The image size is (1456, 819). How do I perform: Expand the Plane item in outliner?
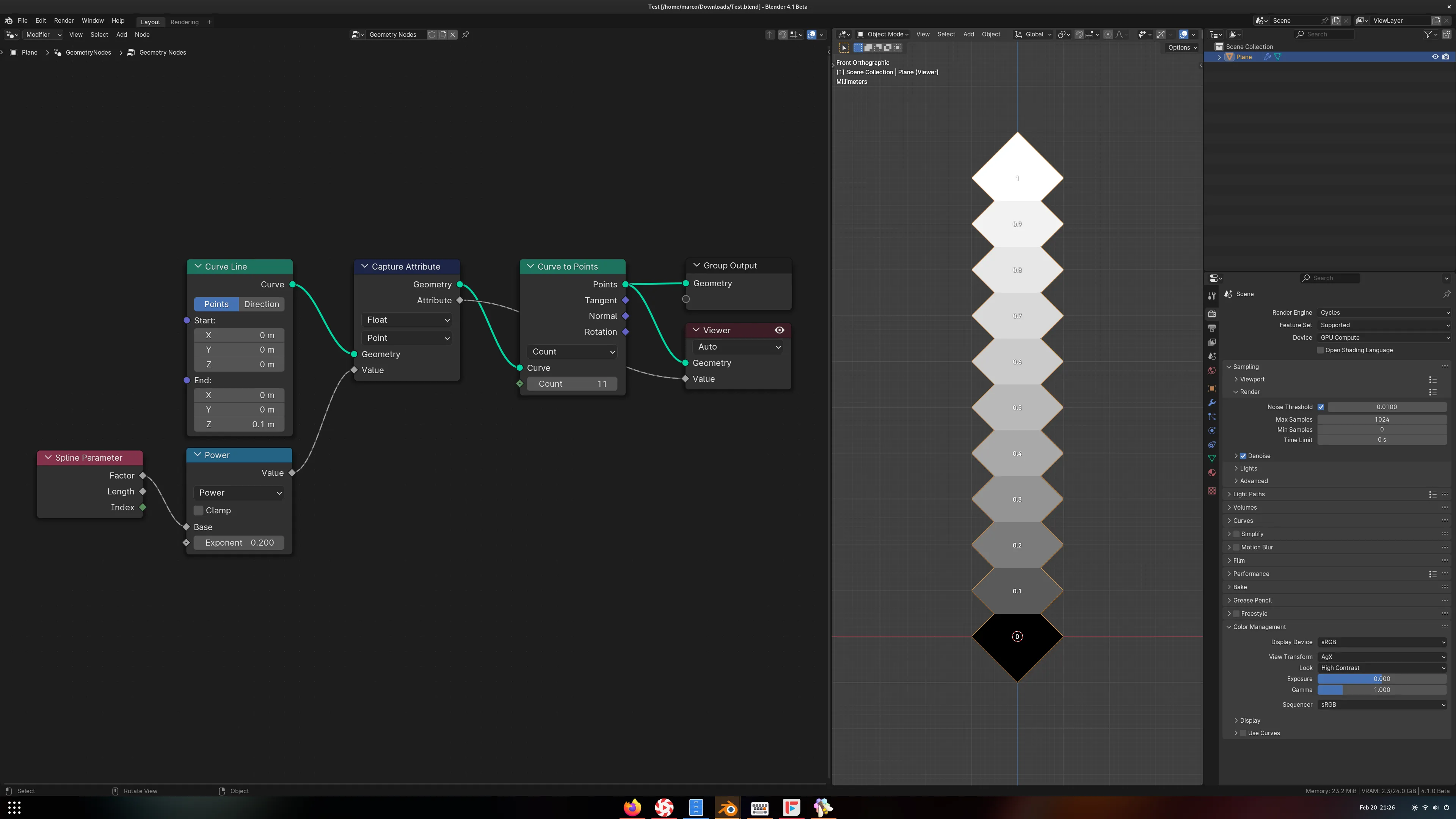1219,56
